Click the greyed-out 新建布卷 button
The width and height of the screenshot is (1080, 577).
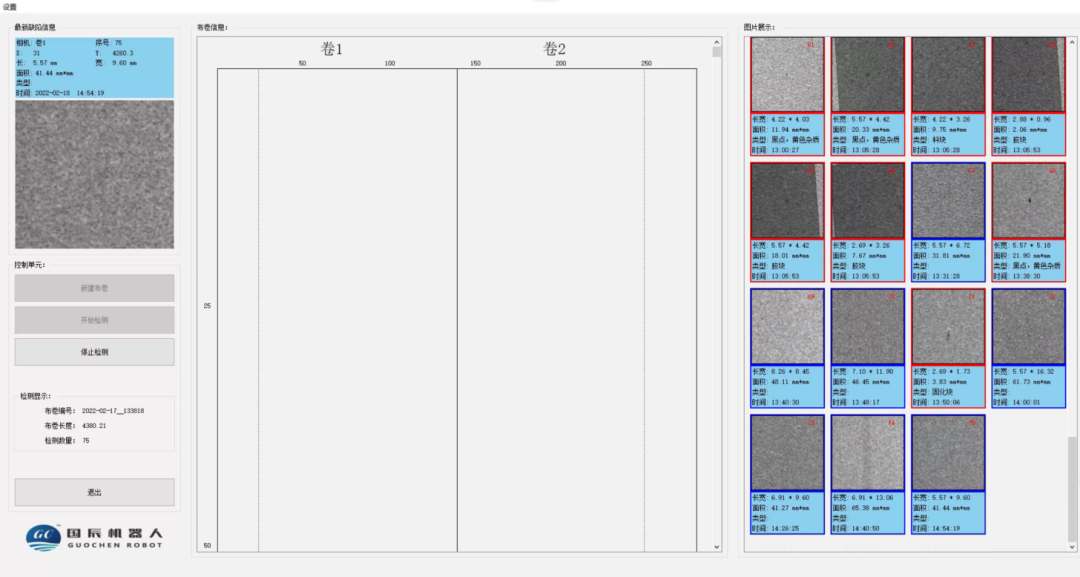click(94, 288)
